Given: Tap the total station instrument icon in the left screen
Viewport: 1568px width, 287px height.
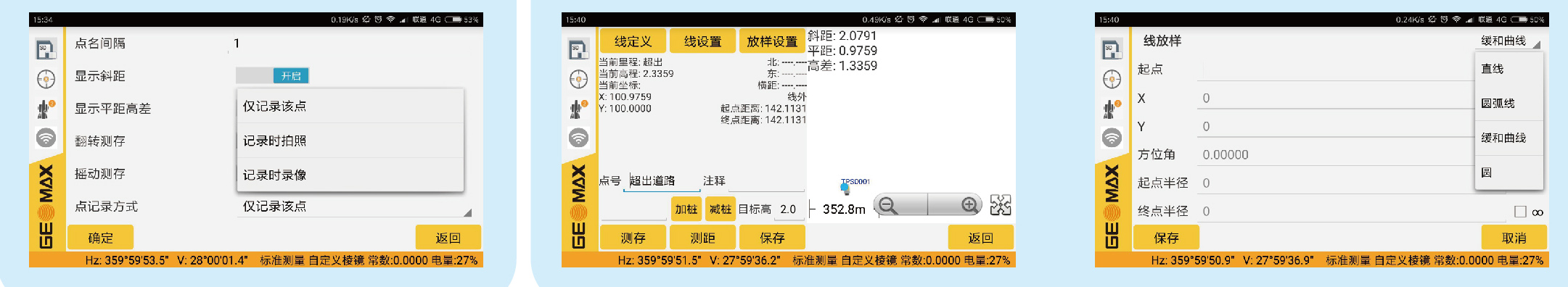Looking at the screenshot, I should pyautogui.click(x=46, y=109).
